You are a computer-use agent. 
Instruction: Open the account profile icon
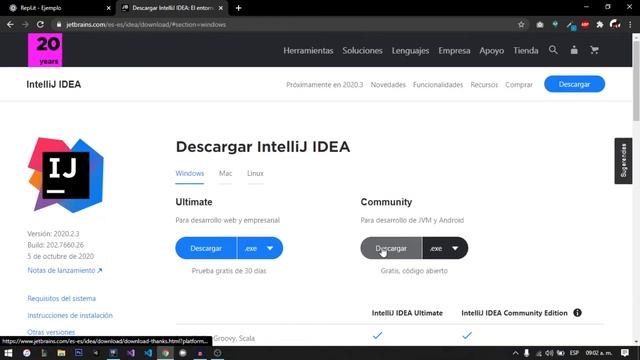pyautogui.click(x=574, y=50)
